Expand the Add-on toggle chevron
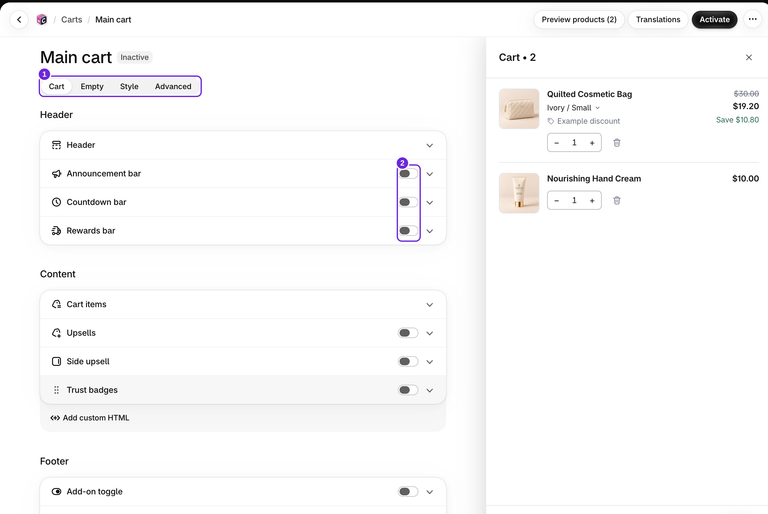 point(430,492)
